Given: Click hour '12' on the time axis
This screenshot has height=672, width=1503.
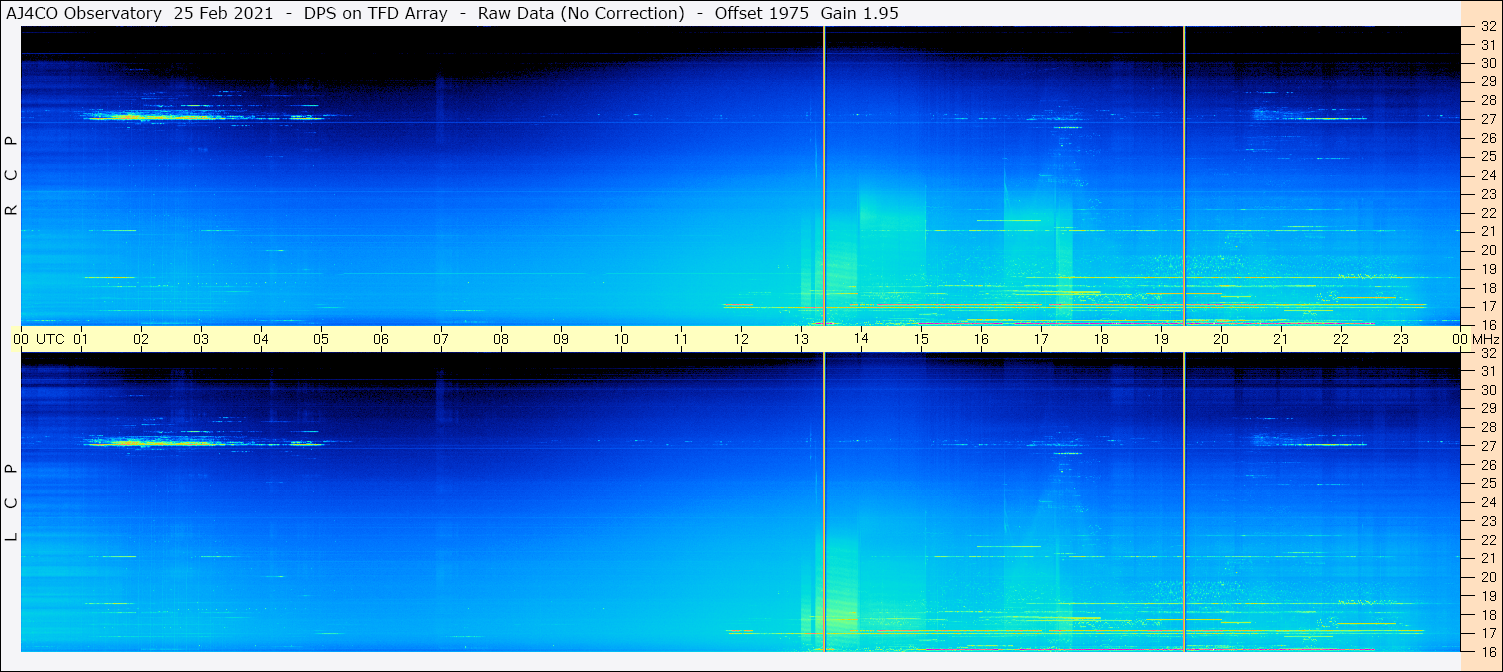Looking at the screenshot, I should pos(741,339).
